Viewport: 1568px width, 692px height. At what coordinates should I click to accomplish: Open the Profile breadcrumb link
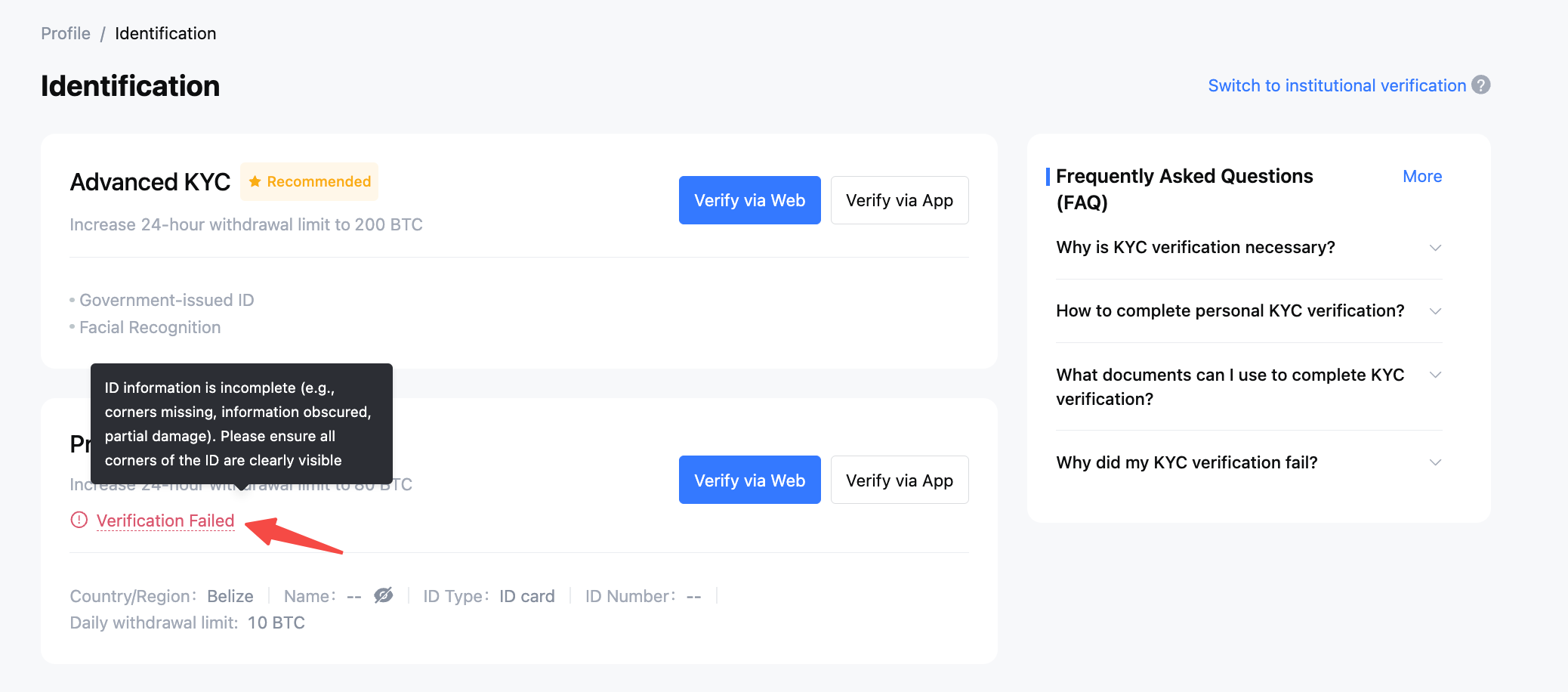click(x=66, y=33)
